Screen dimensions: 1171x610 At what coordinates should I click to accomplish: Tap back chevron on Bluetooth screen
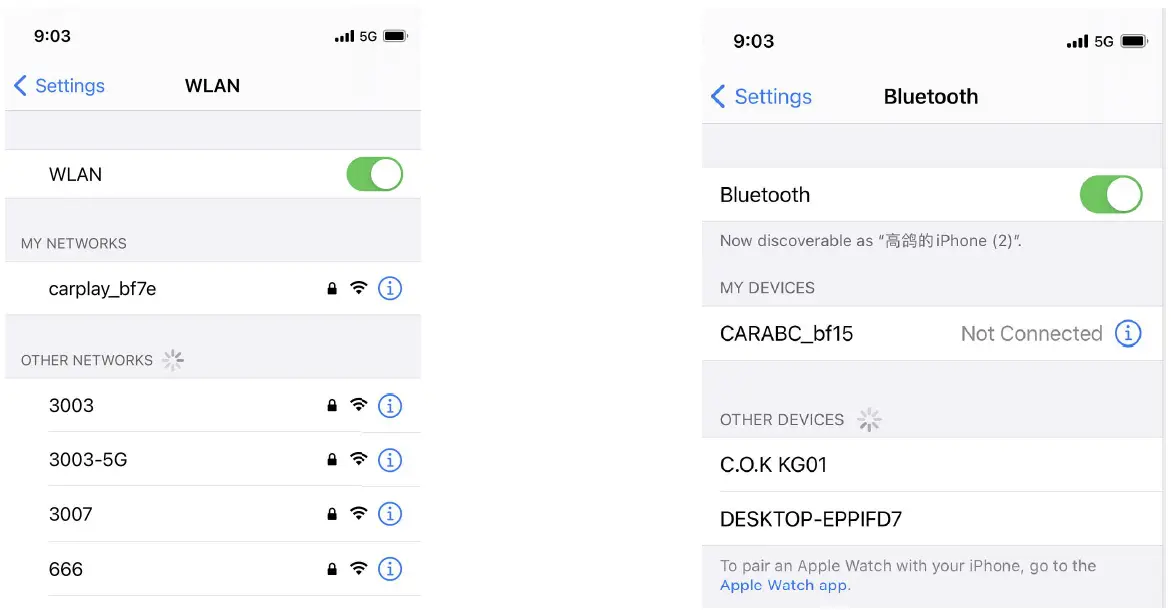pyautogui.click(x=718, y=97)
